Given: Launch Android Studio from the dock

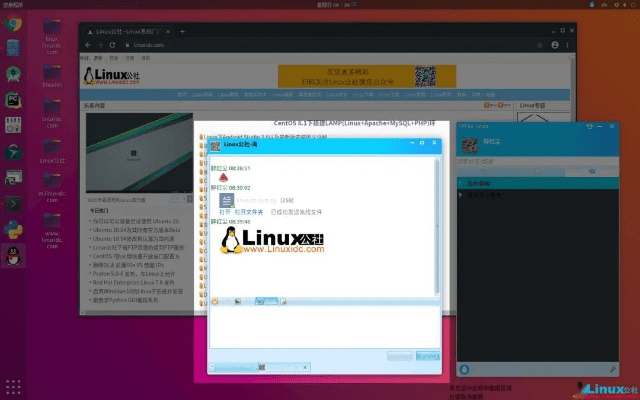Looking at the screenshot, I should click(x=13, y=74).
